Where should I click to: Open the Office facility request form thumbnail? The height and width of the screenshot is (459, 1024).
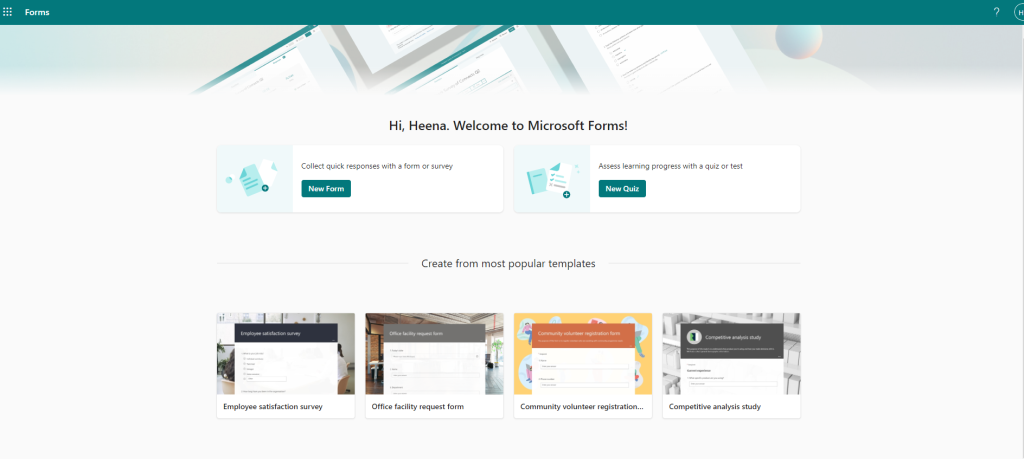tap(434, 353)
